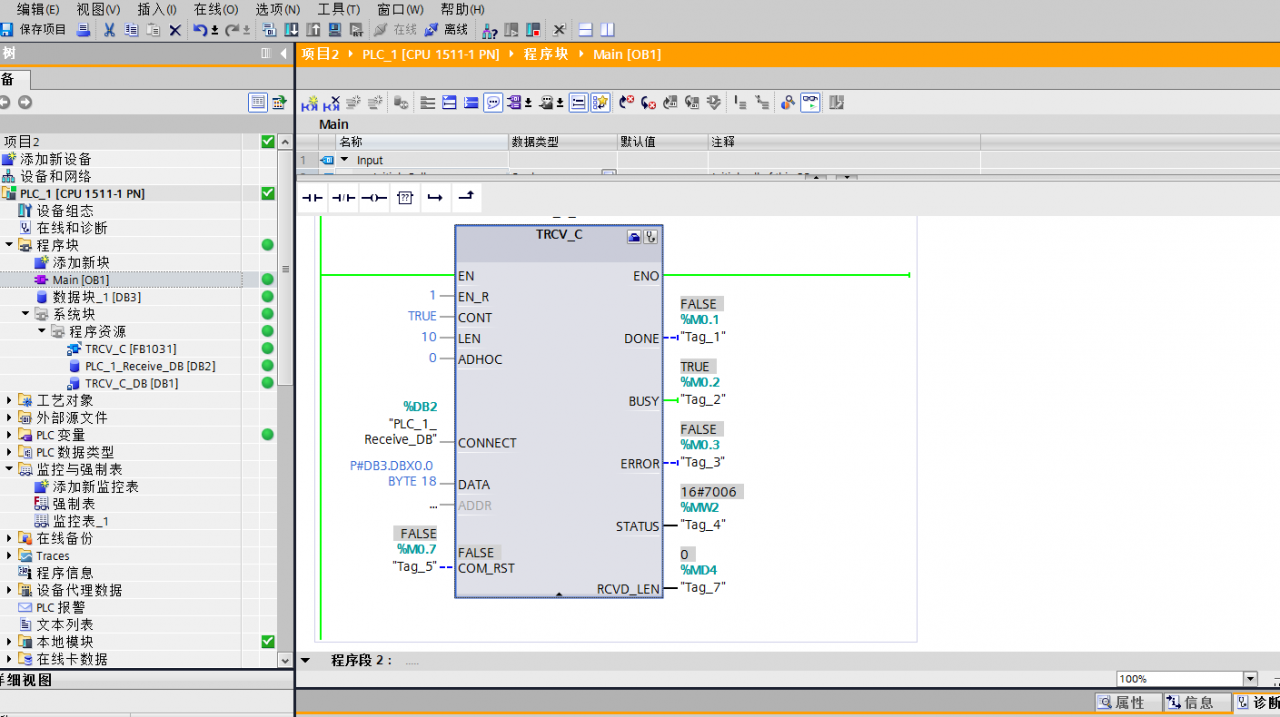
Task: Open the 编辑(E) menu
Action: (38, 9)
